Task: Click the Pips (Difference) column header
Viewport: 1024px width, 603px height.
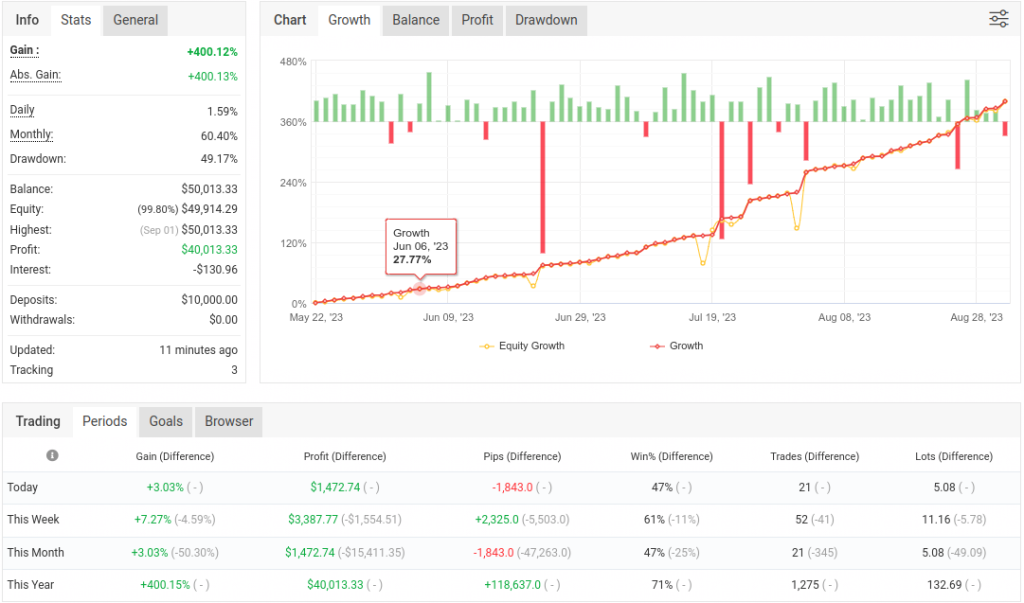Action: [522, 456]
